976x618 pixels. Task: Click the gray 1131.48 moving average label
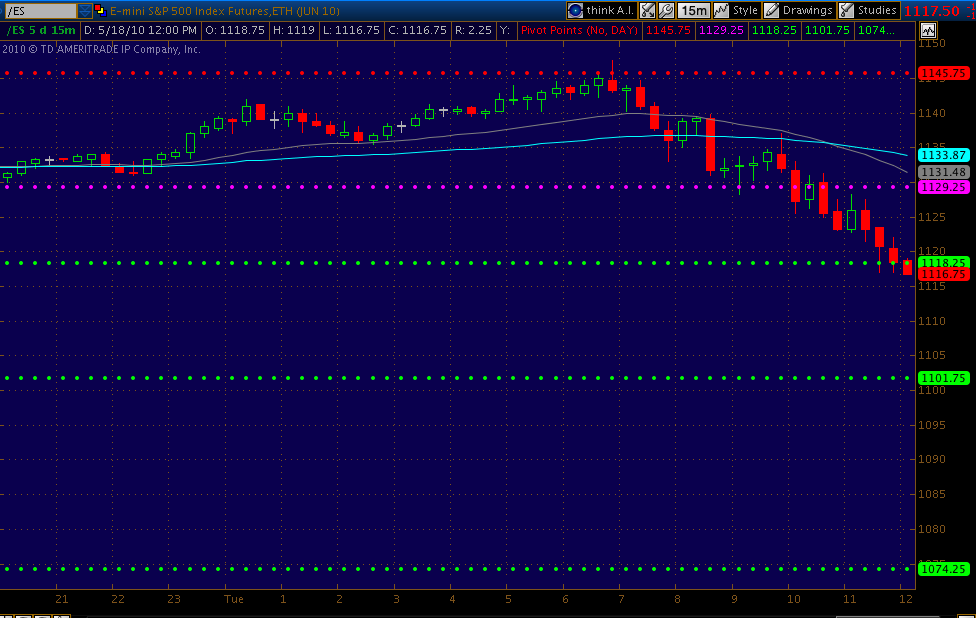[x=943, y=172]
